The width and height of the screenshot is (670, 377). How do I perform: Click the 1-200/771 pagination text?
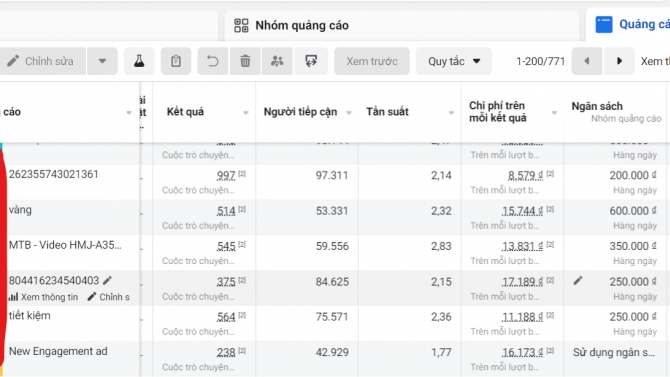[x=540, y=62]
